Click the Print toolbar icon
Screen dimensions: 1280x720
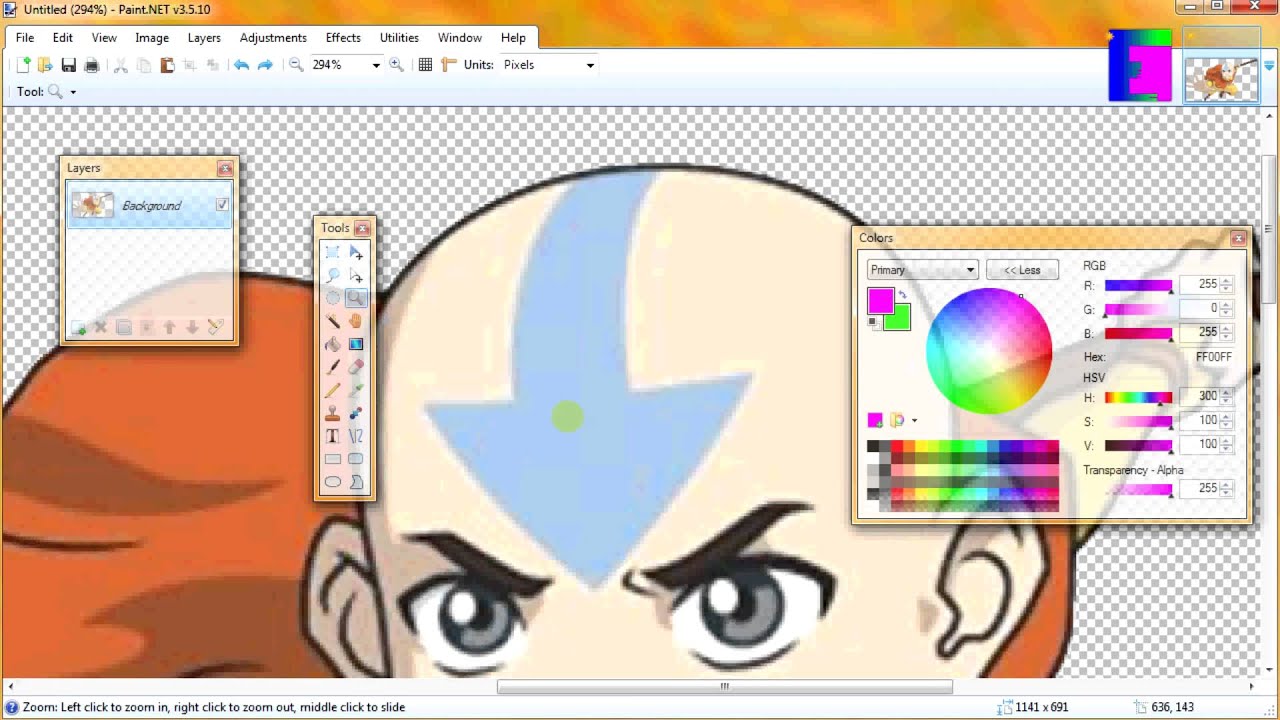[91, 65]
